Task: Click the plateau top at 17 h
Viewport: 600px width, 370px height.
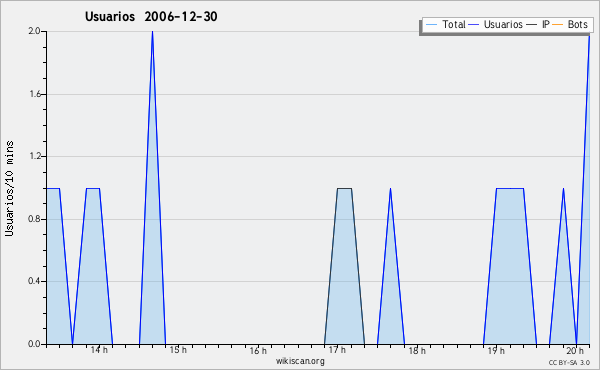Action: click(344, 188)
